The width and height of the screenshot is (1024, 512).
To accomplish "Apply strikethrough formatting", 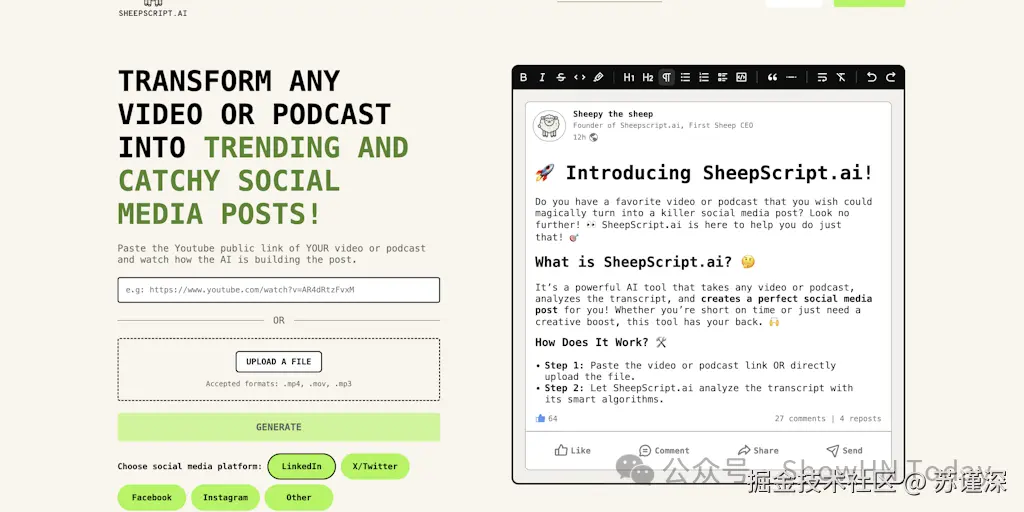I will (561, 77).
